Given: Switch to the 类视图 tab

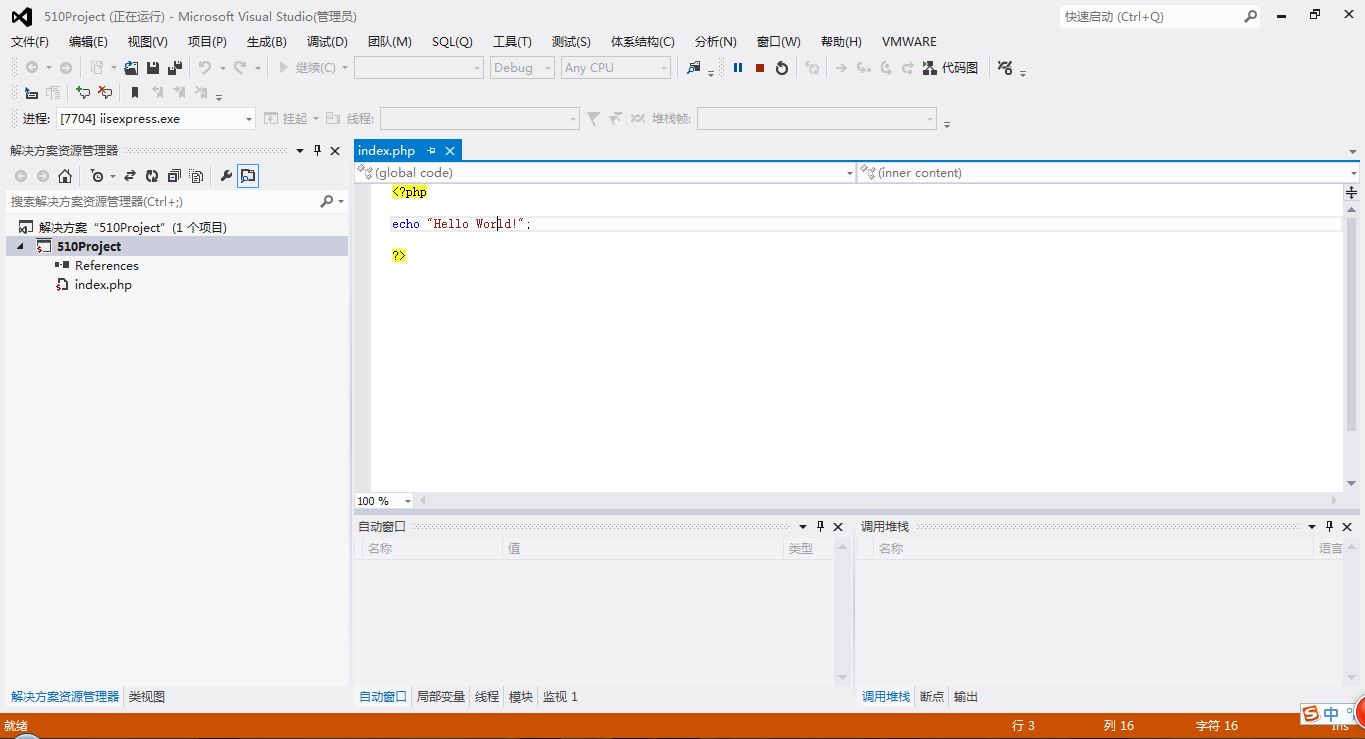Looking at the screenshot, I should click(147, 697).
